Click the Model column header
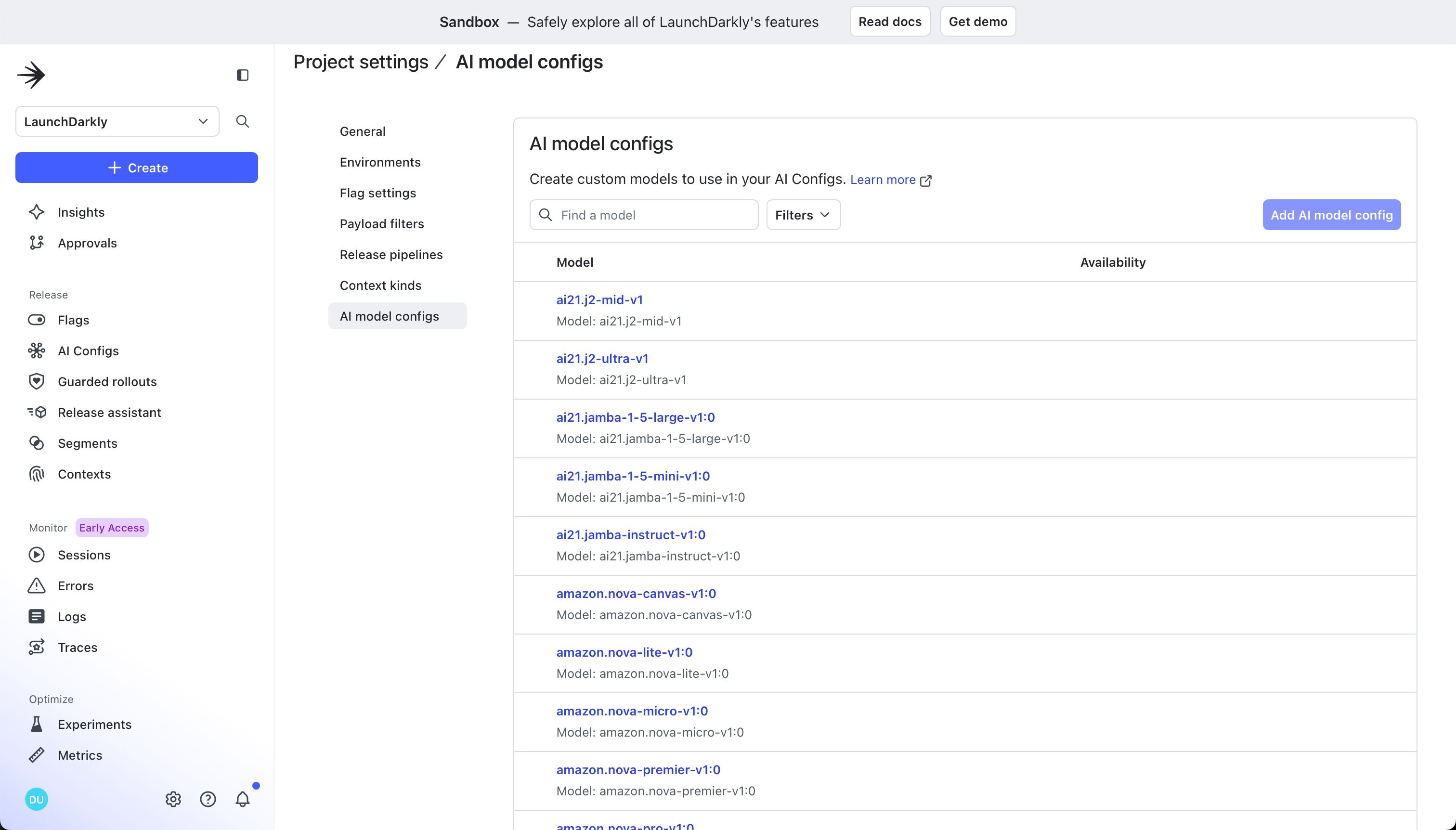This screenshot has width=1456, height=830. point(574,262)
